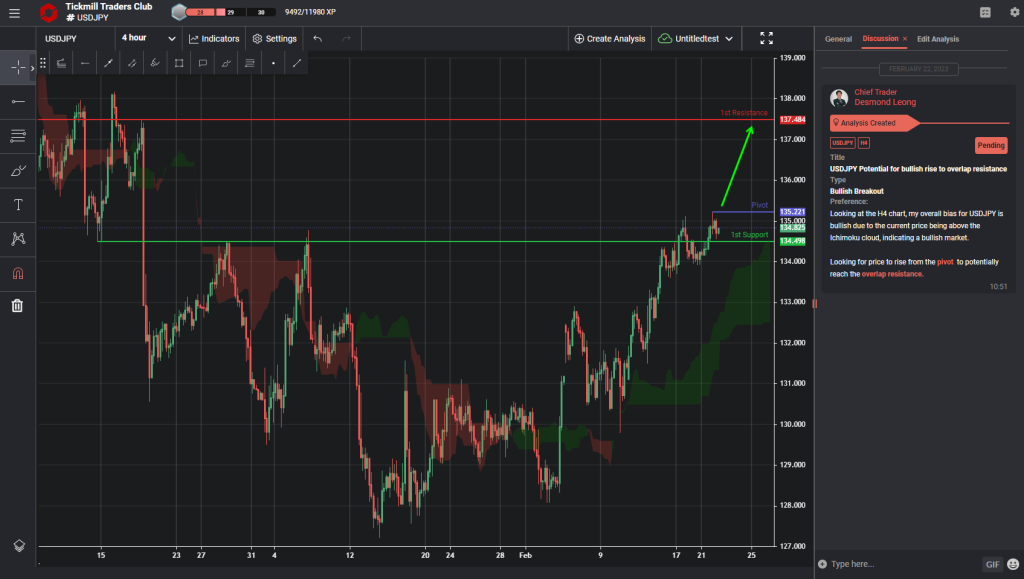1024x579 pixels.
Task: Select the Text tool in left toolbar
Action: pyautogui.click(x=16, y=204)
